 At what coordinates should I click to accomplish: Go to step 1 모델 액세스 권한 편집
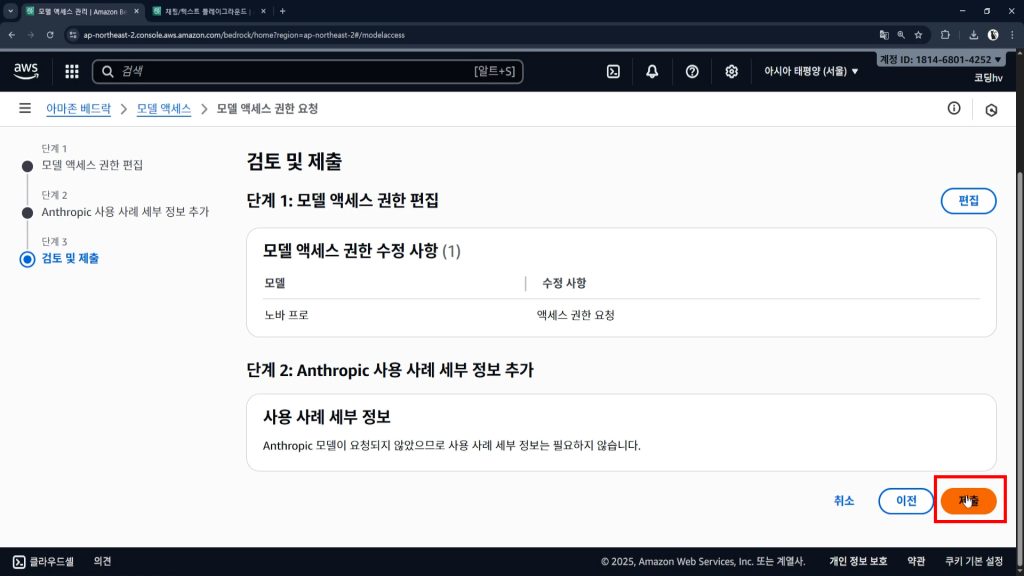pyautogui.click(x=92, y=165)
